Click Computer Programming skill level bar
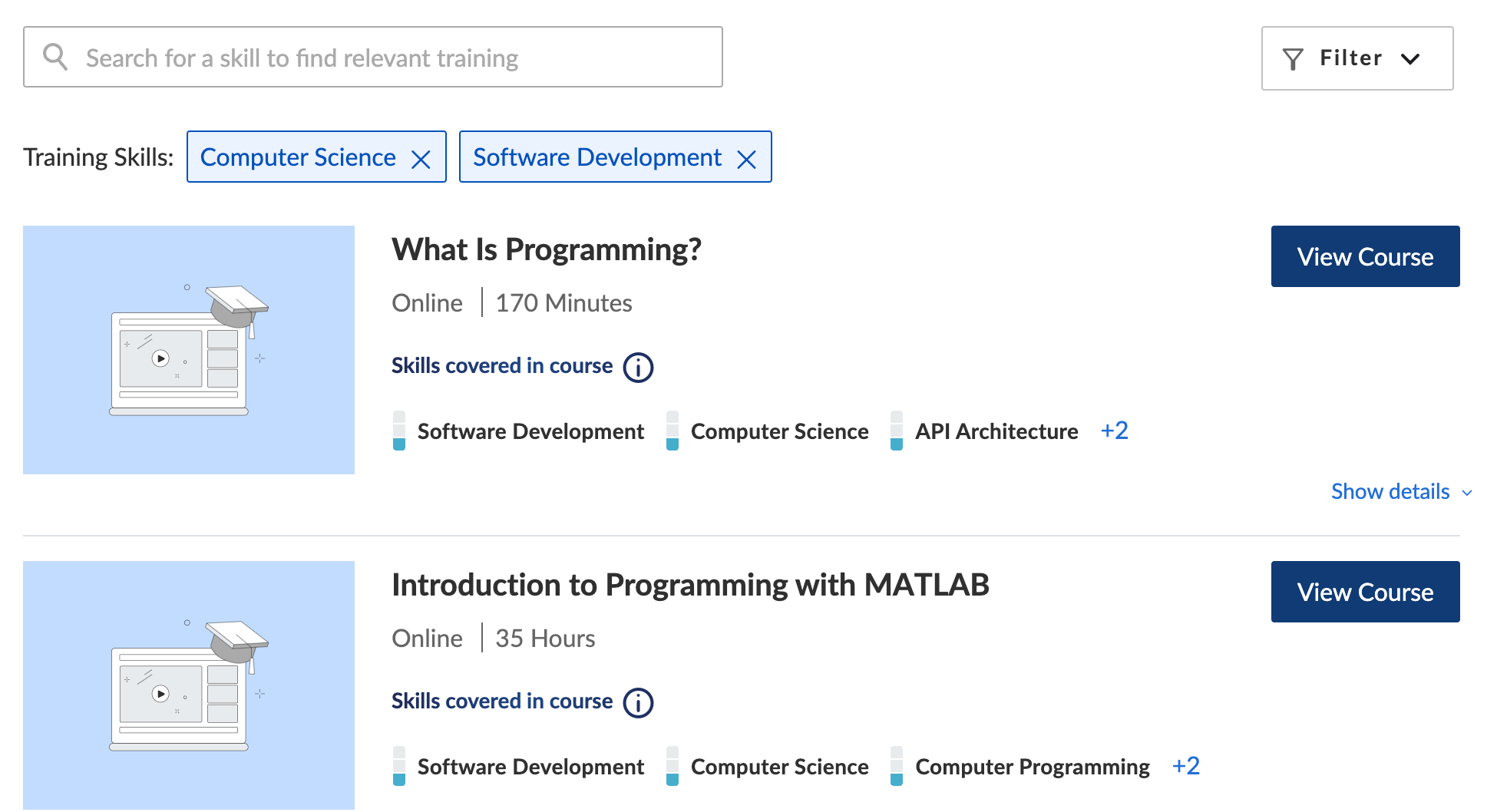Image resolution: width=1497 pixels, height=812 pixels. (897, 766)
